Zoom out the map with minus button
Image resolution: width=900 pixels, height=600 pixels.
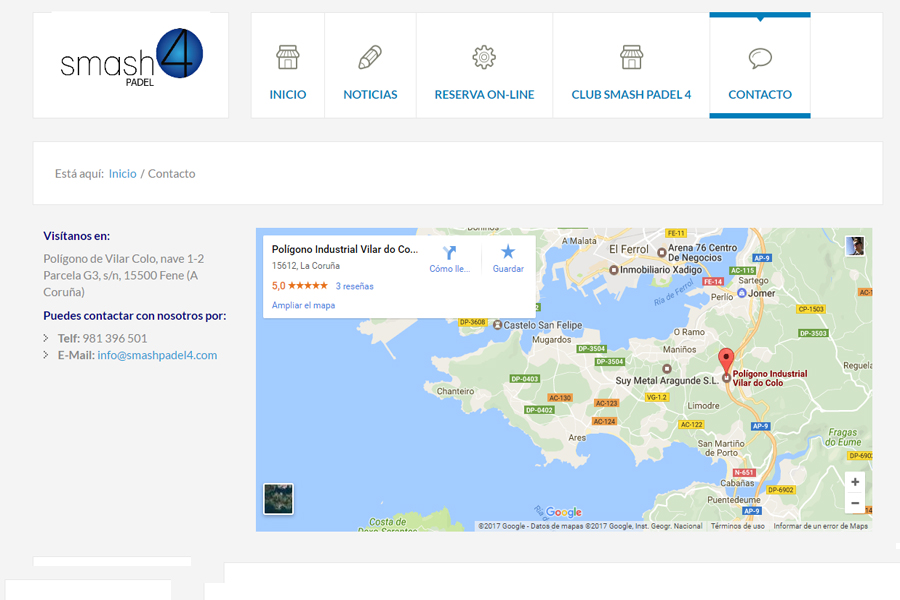854,503
